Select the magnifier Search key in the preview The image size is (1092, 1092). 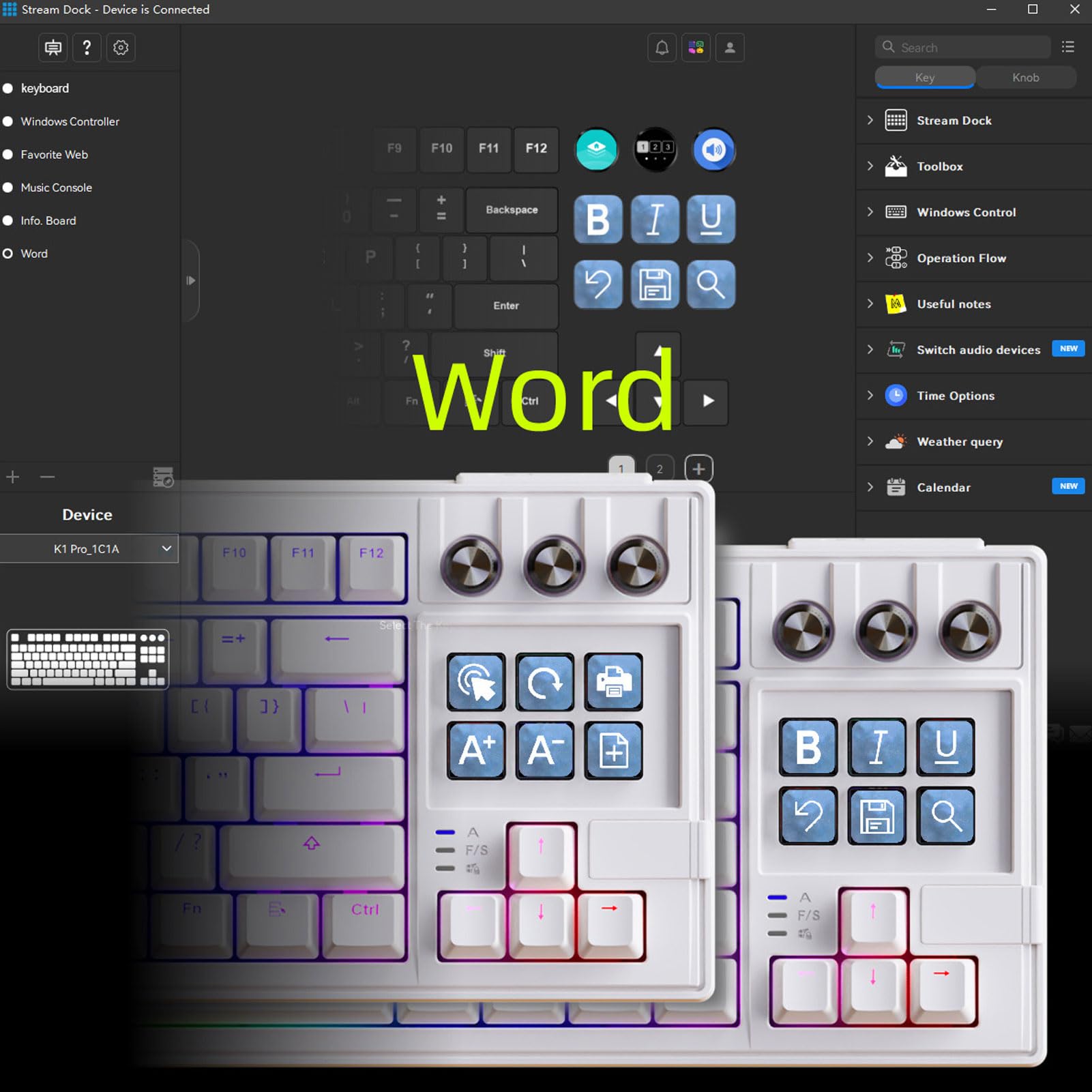coord(711,284)
